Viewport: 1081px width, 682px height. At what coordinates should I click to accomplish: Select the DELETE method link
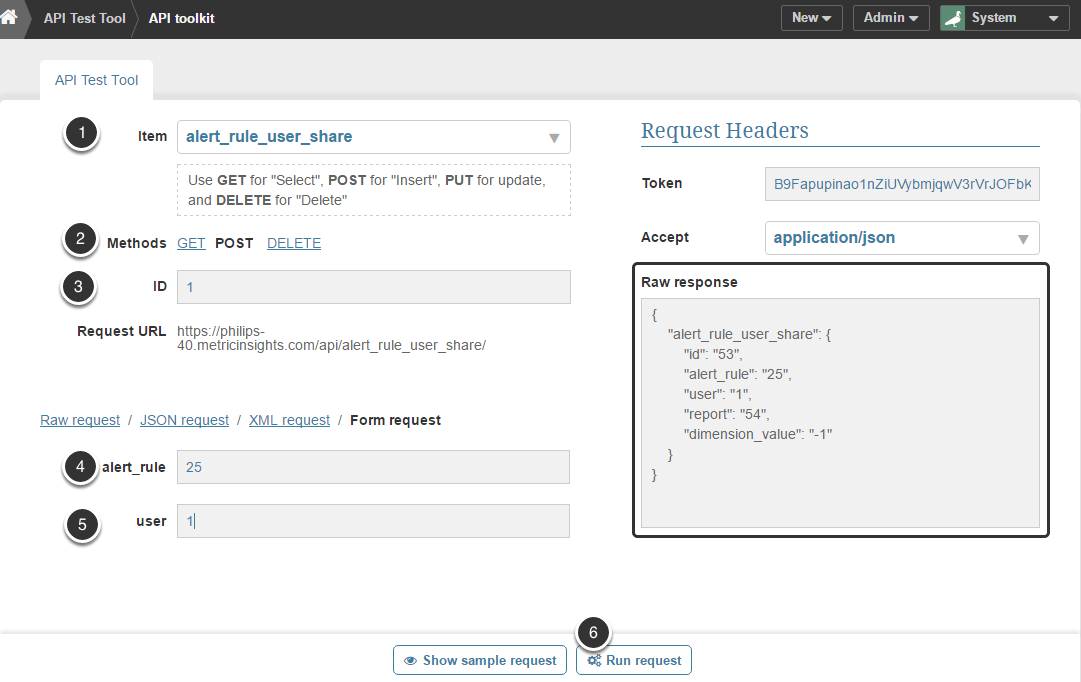294,243
